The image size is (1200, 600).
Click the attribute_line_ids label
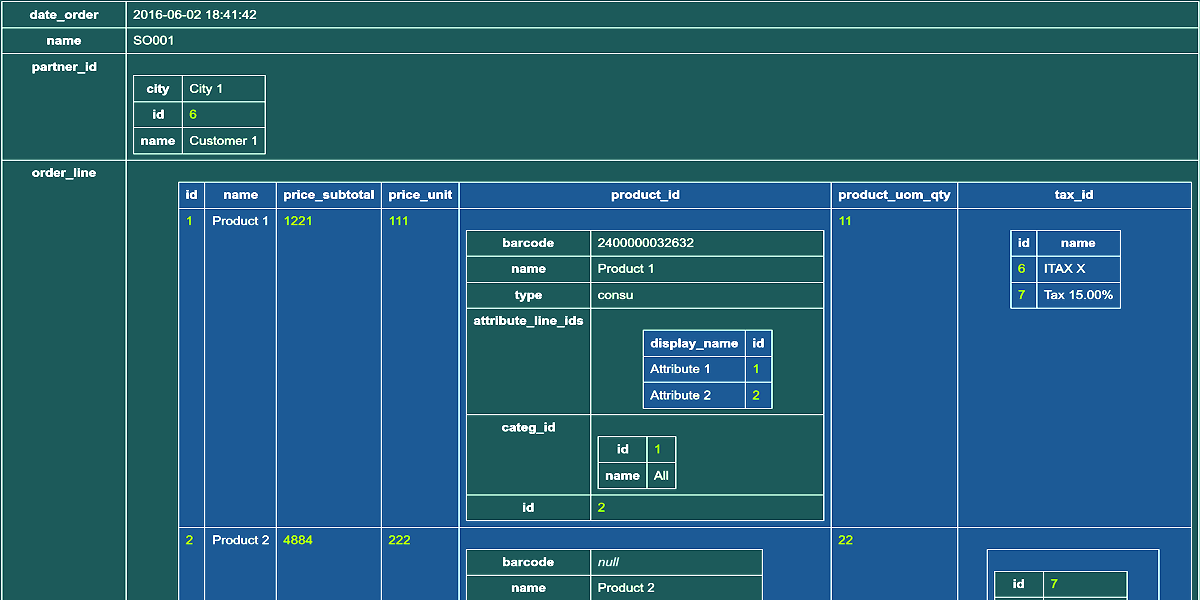[x=528, y=321]
